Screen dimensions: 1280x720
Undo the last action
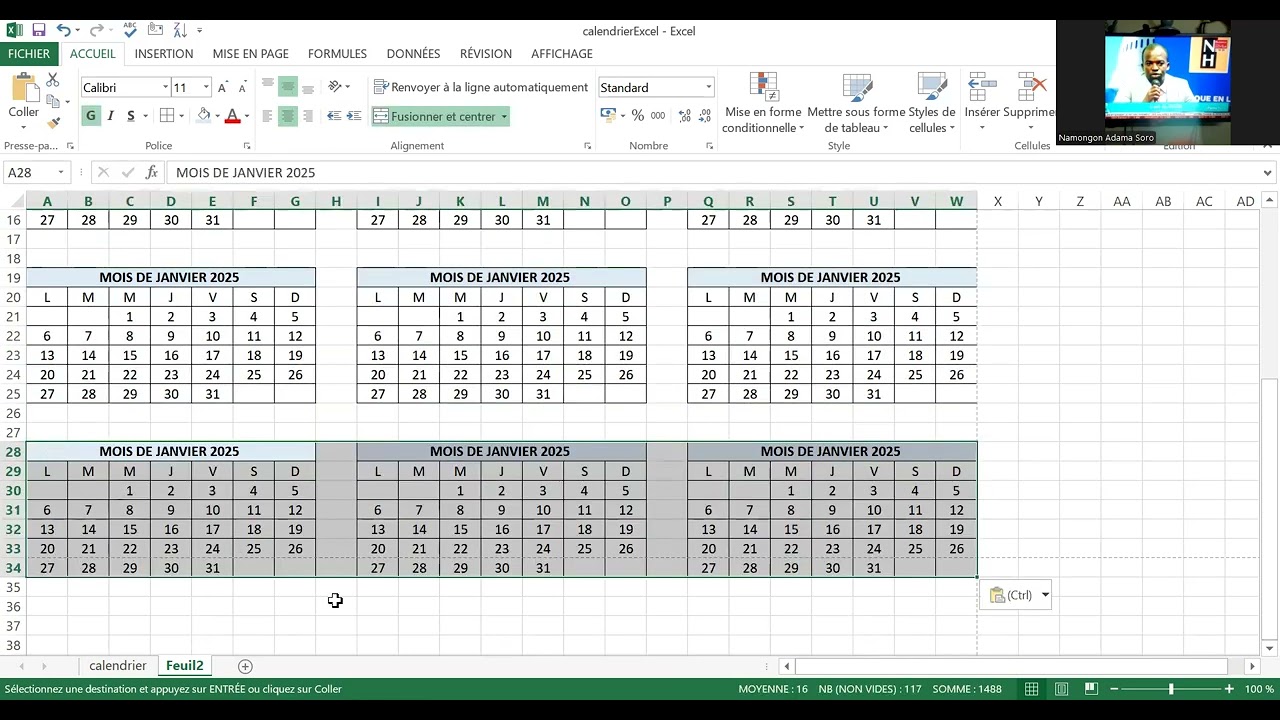pos(63,31)
